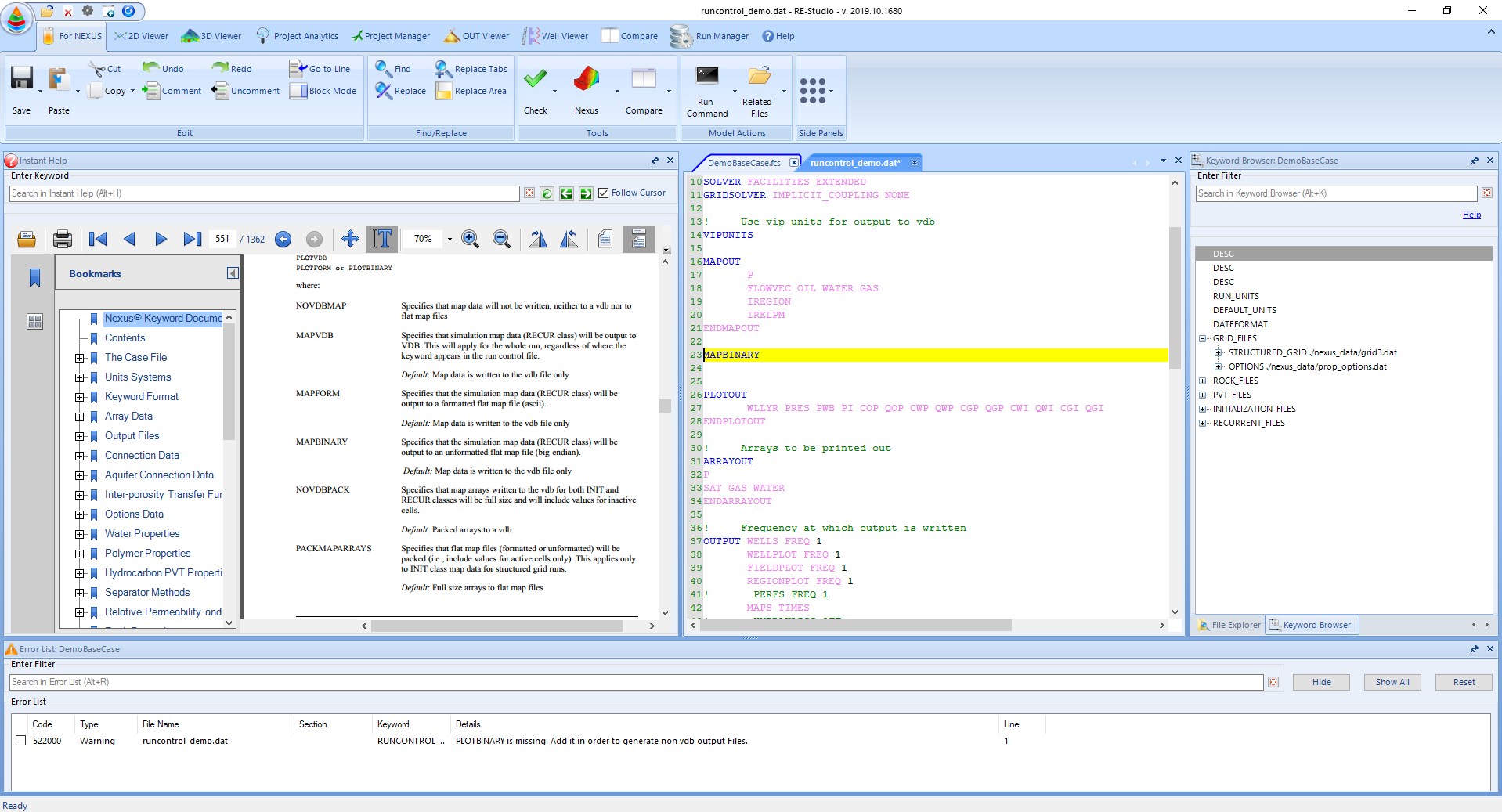
Task: Print the Instant Help document
Action: tap(63, 239)
